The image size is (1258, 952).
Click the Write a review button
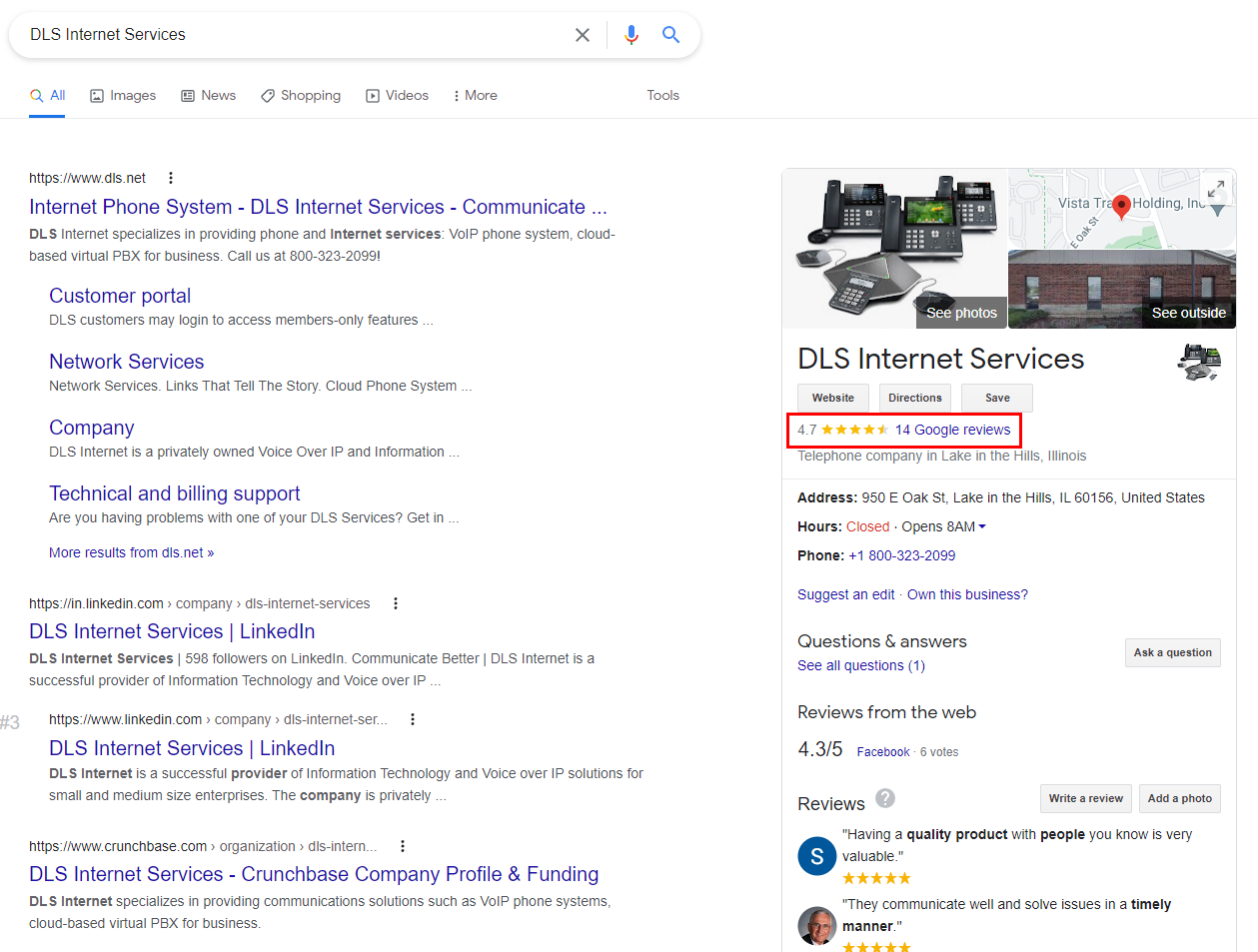[1086, 798]
